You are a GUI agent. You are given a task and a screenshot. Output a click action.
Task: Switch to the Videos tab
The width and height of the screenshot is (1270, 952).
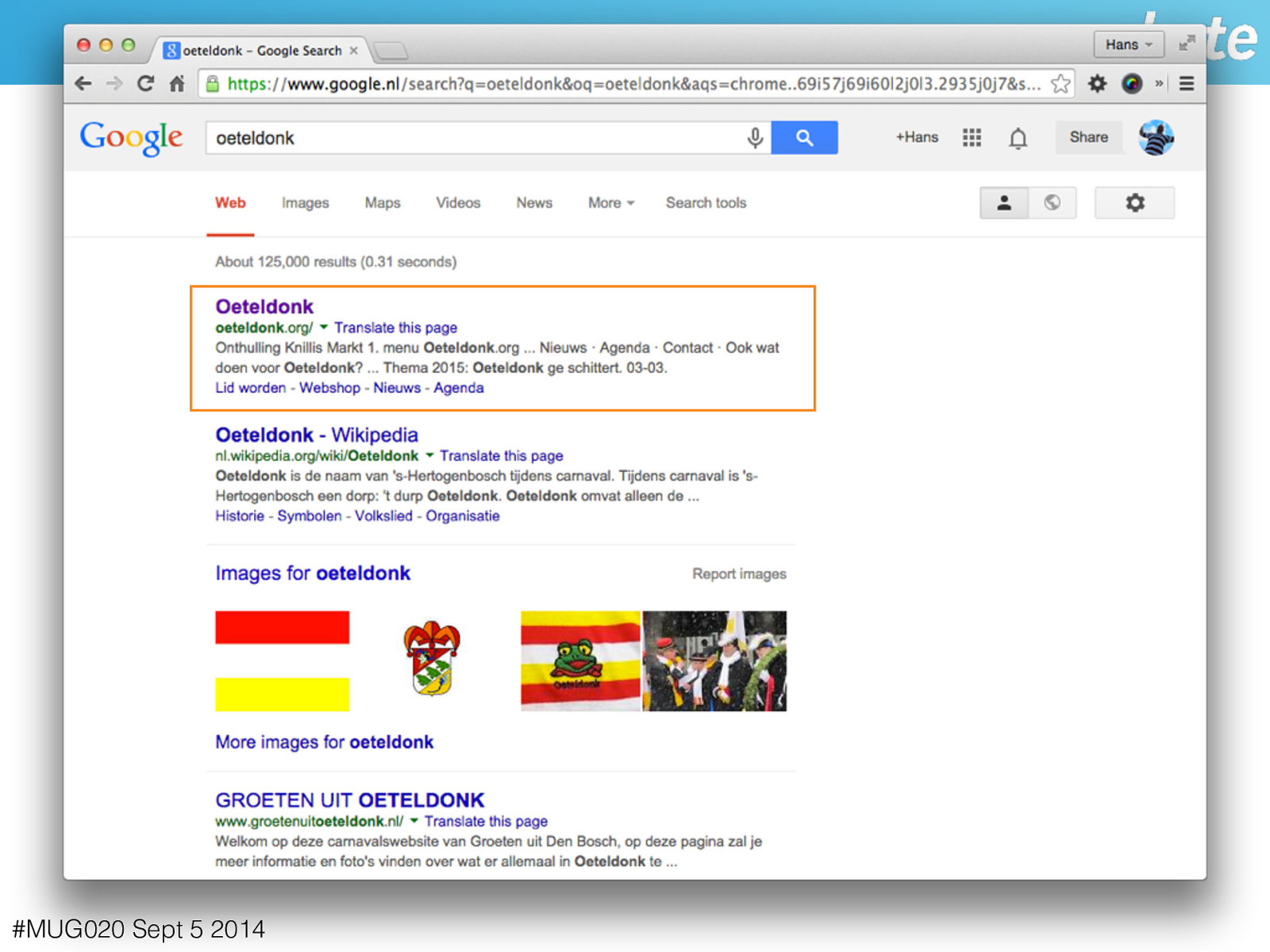(x=458, y=203)
